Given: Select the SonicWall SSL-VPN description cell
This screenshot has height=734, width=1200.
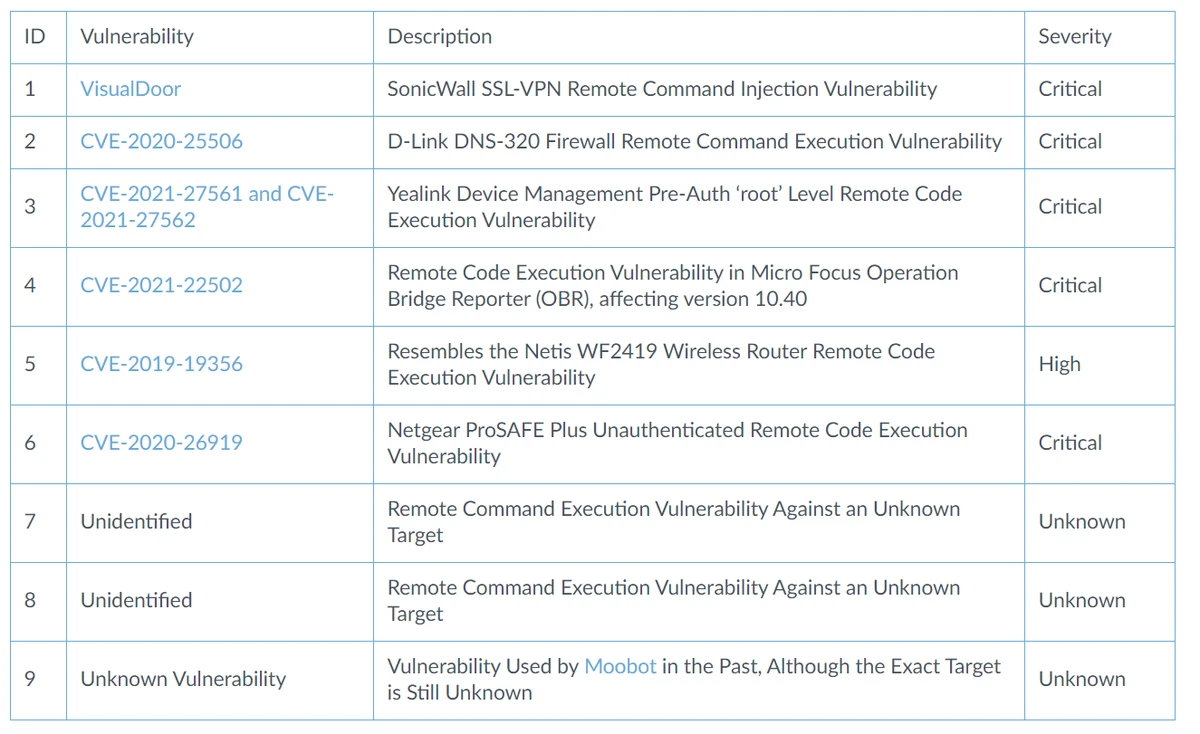Looking at the screenshot, I should click(662, 89).
